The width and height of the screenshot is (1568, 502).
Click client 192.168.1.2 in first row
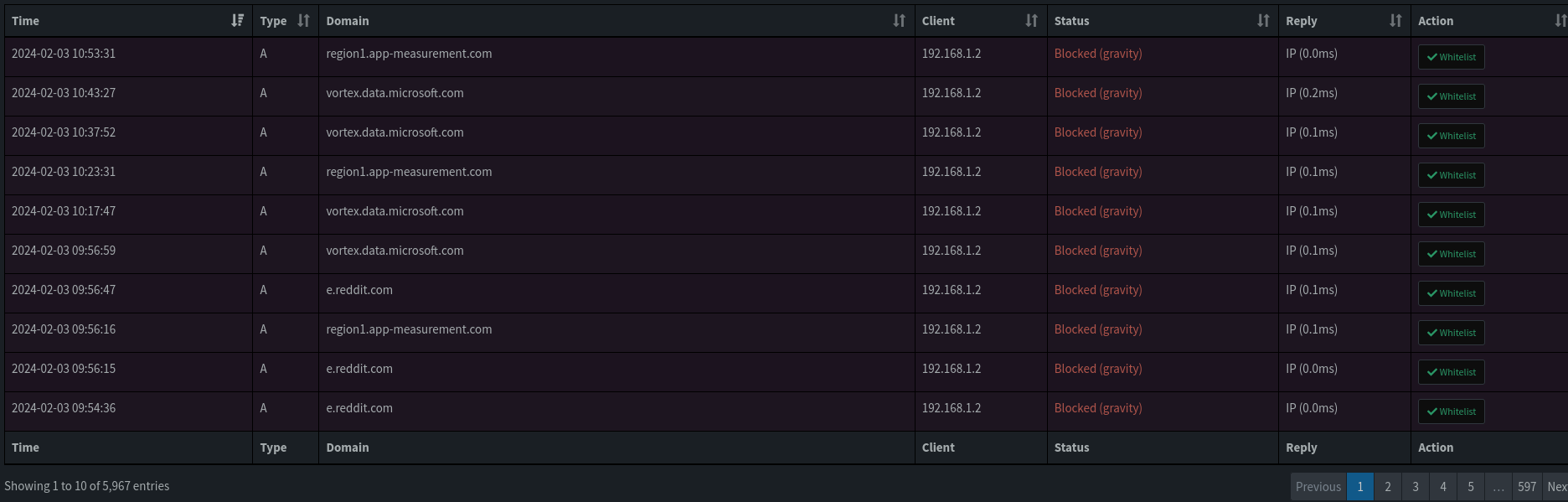click(x=952, y=54)
